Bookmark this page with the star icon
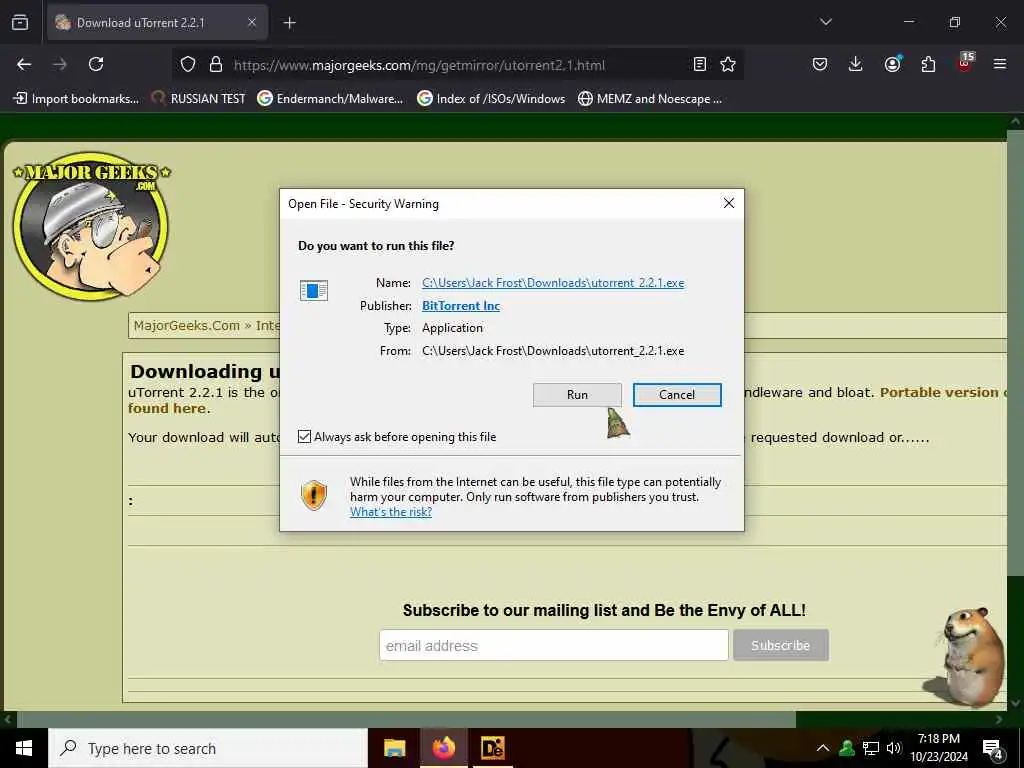Viewport: 1024px width, 768px height. pyautogui.click(x=728, y=64)
